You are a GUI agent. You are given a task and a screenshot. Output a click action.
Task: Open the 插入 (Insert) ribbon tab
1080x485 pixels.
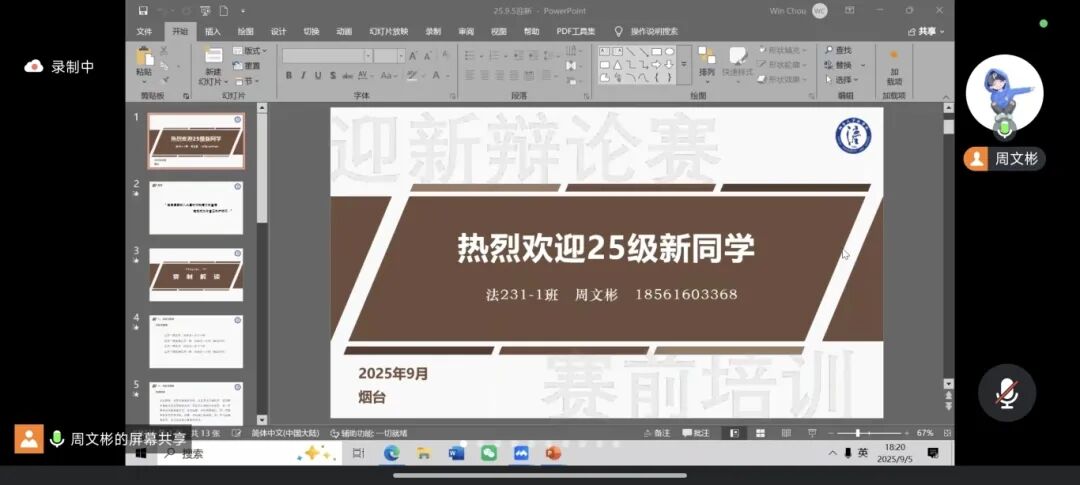point(213,31)
